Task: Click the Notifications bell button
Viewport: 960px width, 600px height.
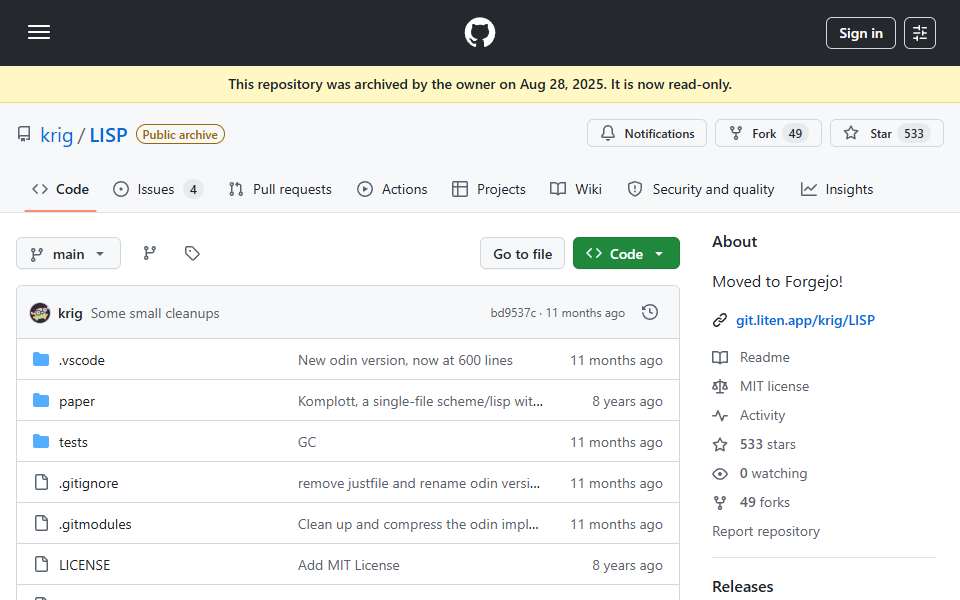Action: click(647, 133)
